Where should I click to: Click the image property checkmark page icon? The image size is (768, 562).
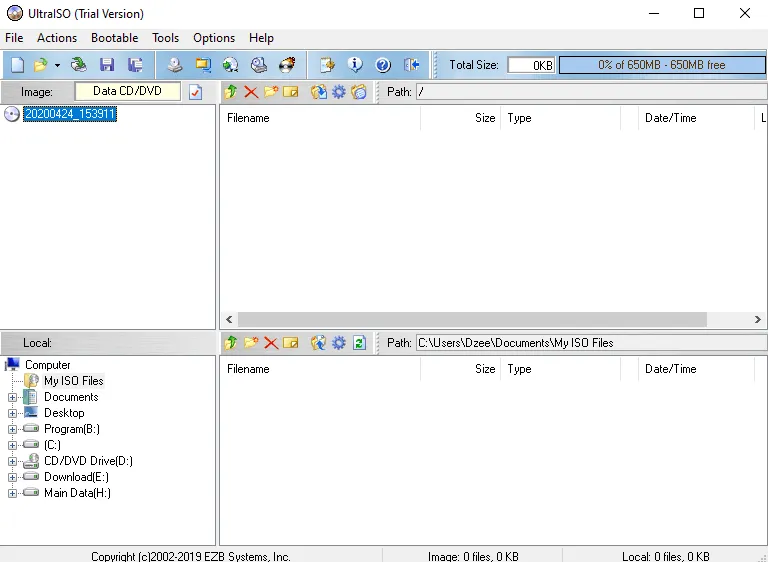(x=195, y=92)
